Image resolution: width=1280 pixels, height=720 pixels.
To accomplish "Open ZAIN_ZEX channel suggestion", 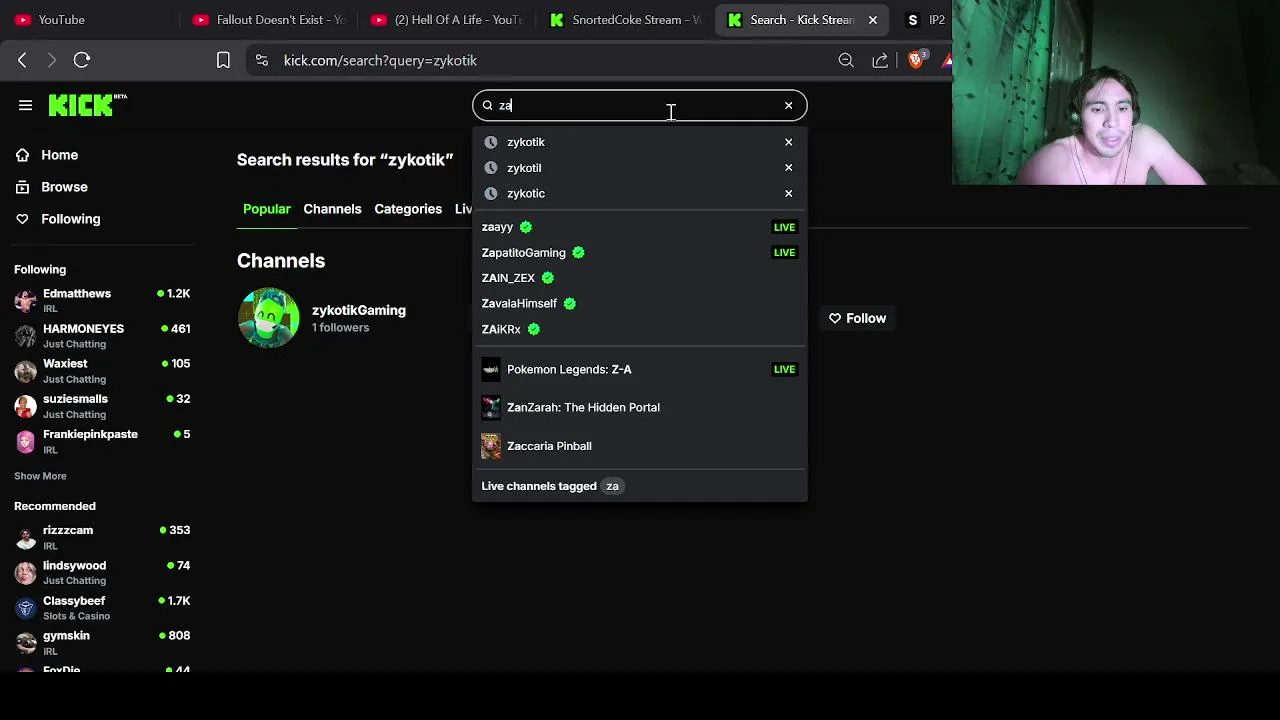I will pyautogui.click(x=639, y=278).
